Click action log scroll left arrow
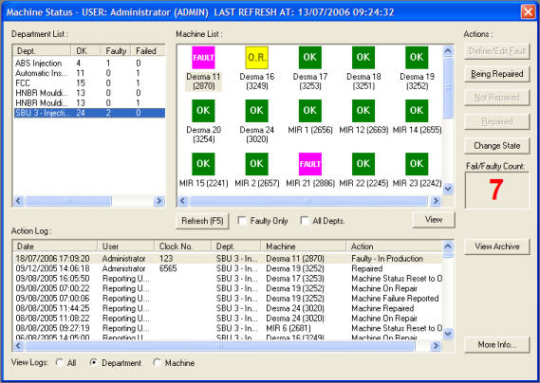This screenshot has height=383, width=540. (x=19, y=346)
